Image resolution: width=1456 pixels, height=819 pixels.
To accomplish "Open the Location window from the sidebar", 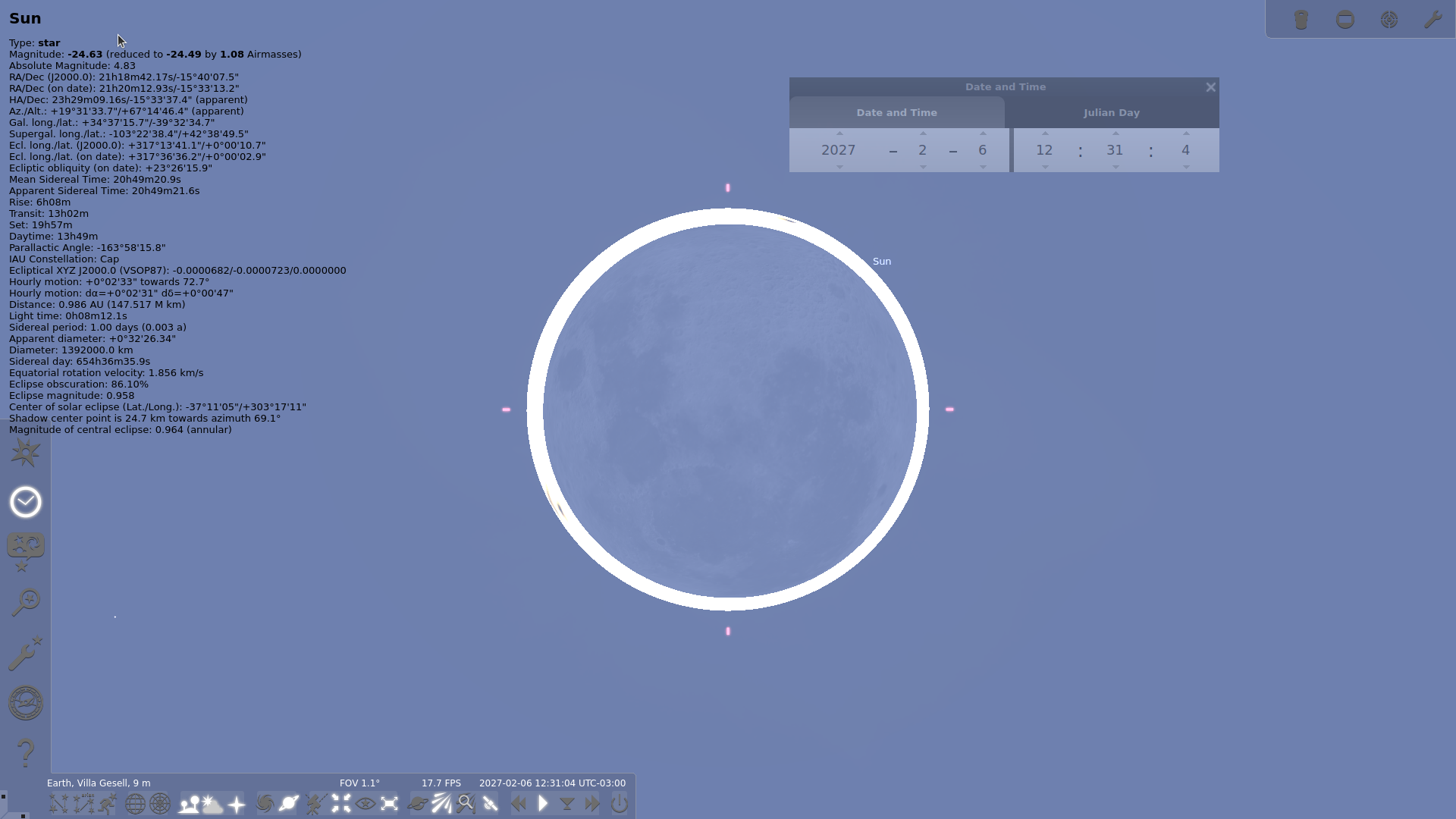I will tap(25, 453).
